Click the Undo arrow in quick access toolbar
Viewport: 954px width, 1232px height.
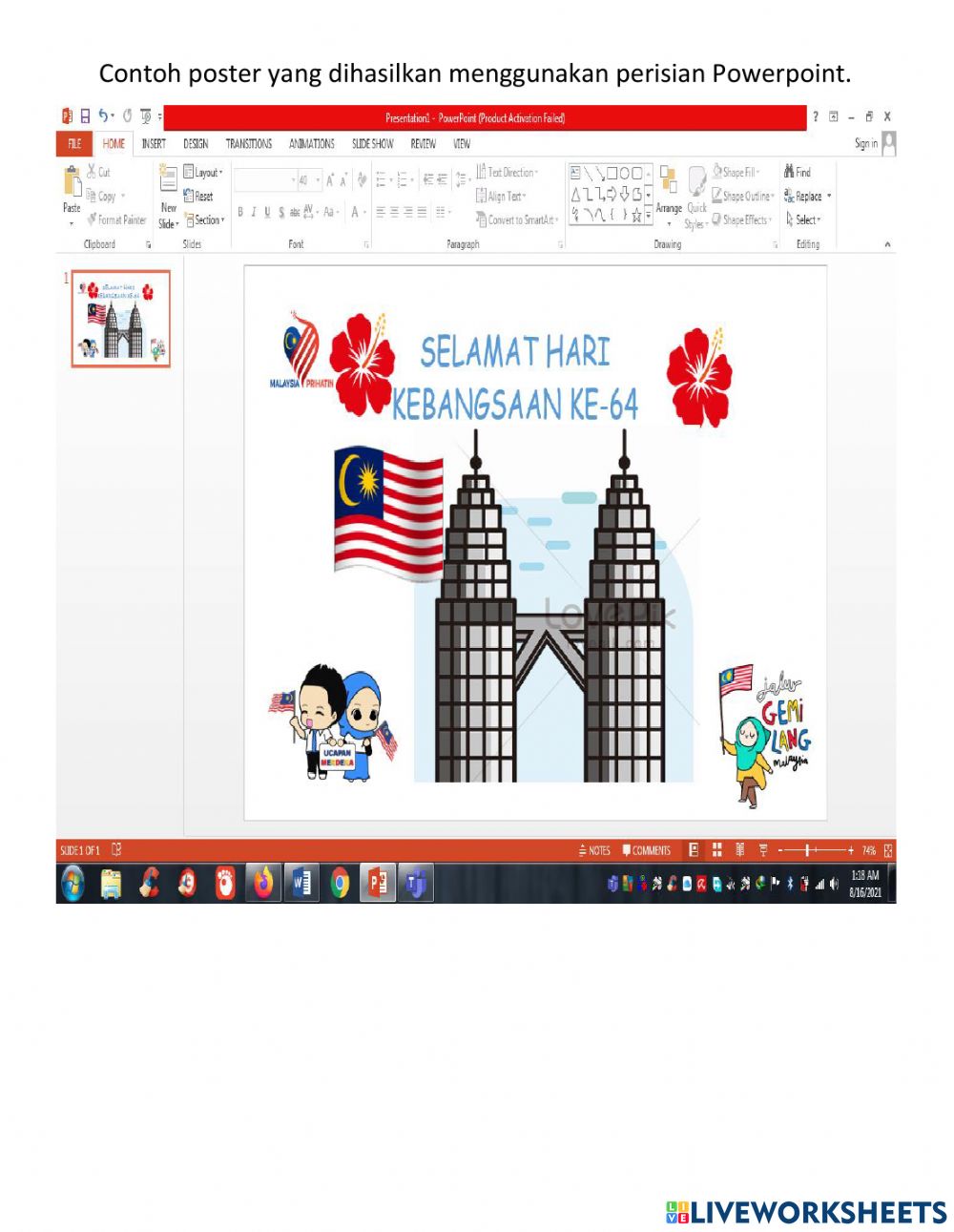pos(104,117)
